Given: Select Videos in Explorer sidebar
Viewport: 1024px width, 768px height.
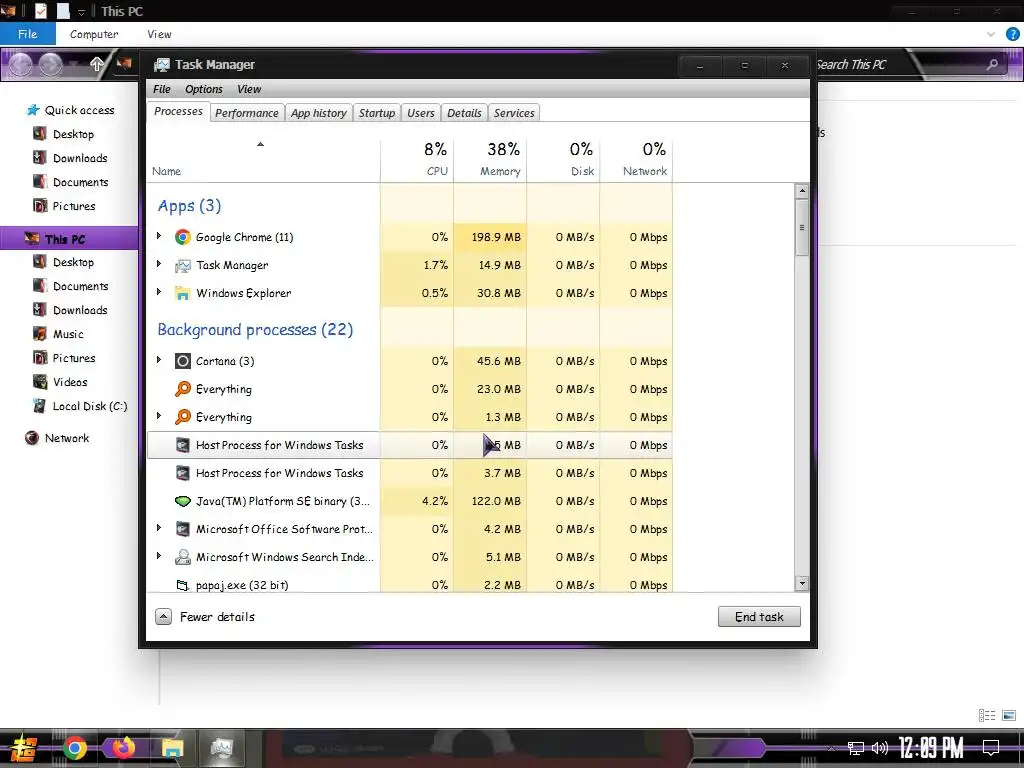Looking at the screenshot, I should tap(70, 382).
